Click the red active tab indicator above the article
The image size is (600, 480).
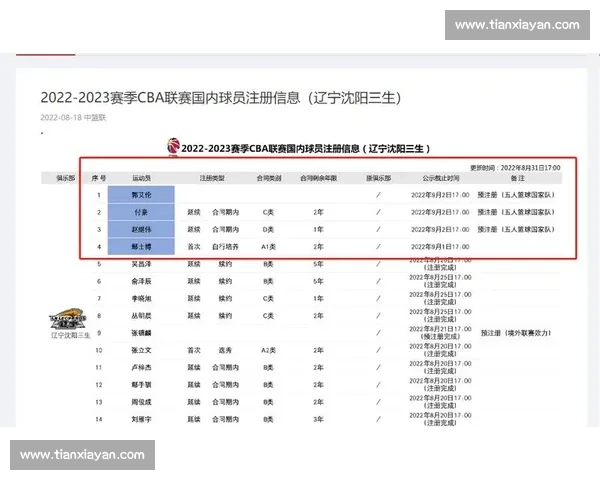[x=46, y=55]
